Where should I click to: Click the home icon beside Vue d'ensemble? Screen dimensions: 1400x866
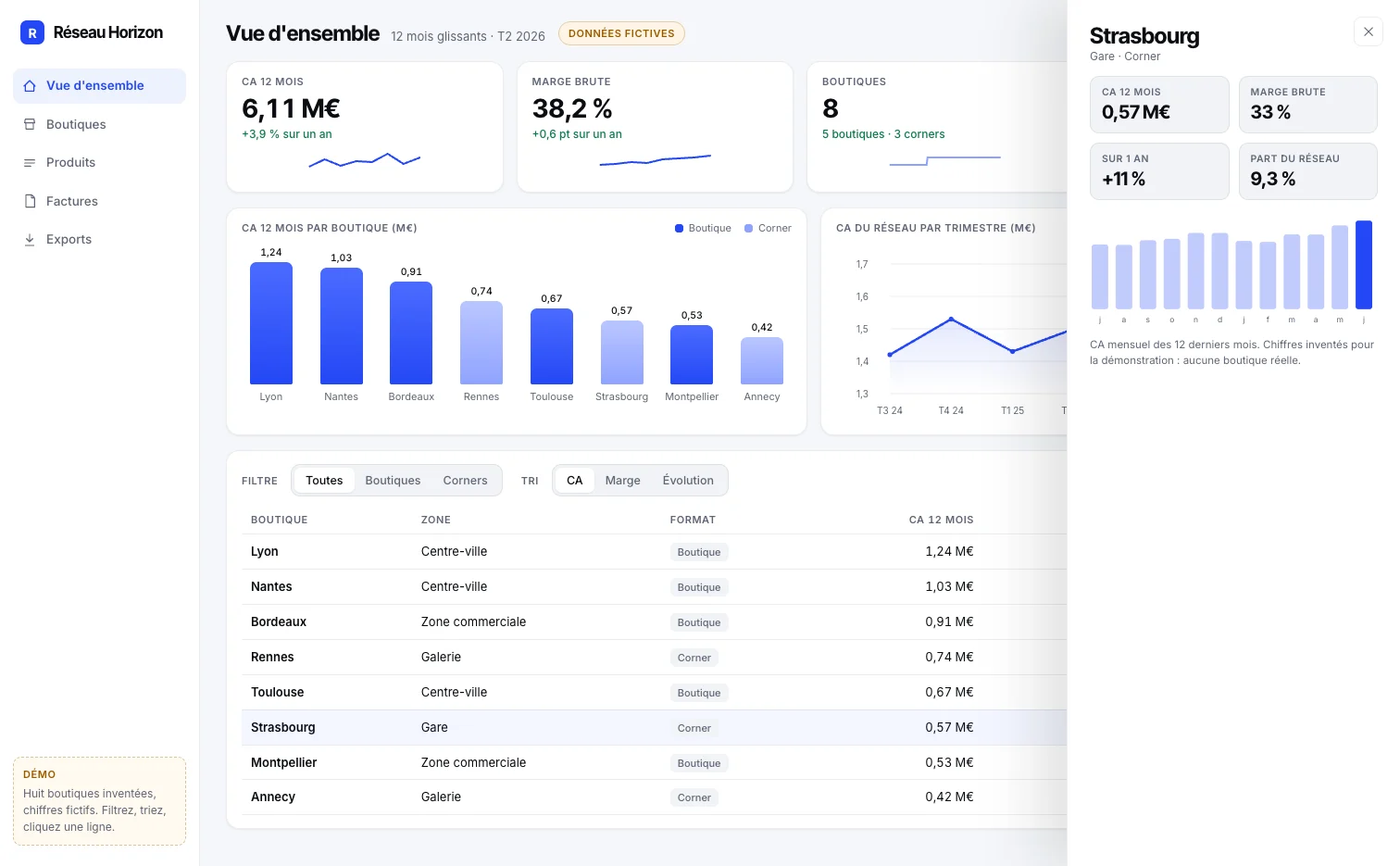click(x=30, y=86)
